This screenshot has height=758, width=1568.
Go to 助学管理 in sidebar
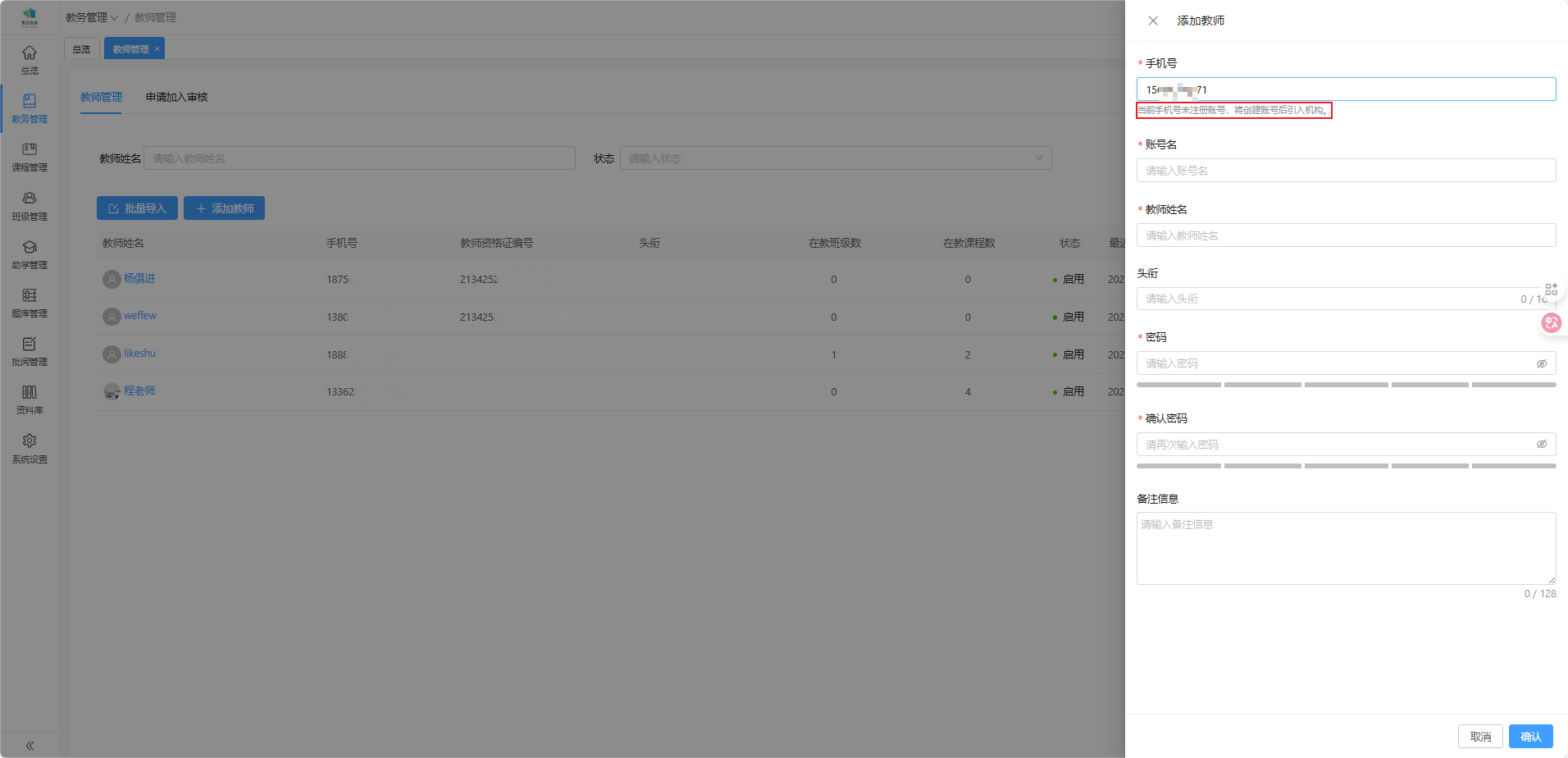[30, 248]
